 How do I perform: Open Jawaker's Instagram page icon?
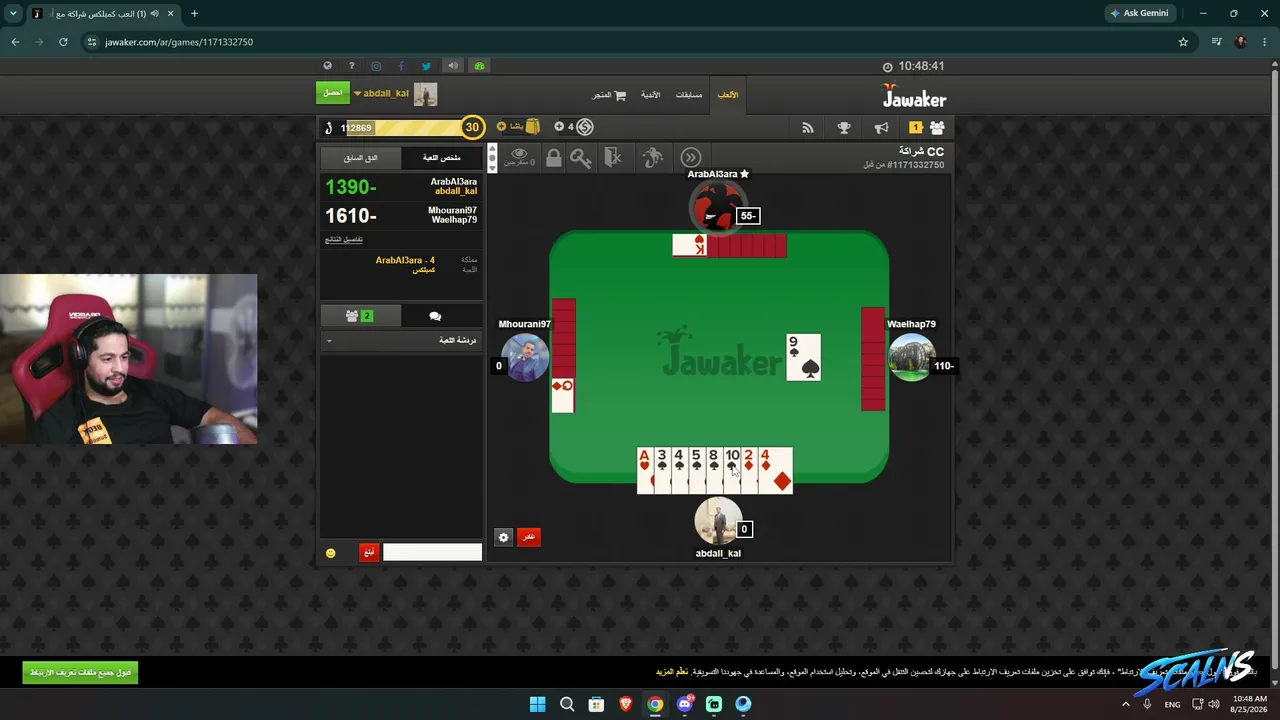(x=376, y=66)
